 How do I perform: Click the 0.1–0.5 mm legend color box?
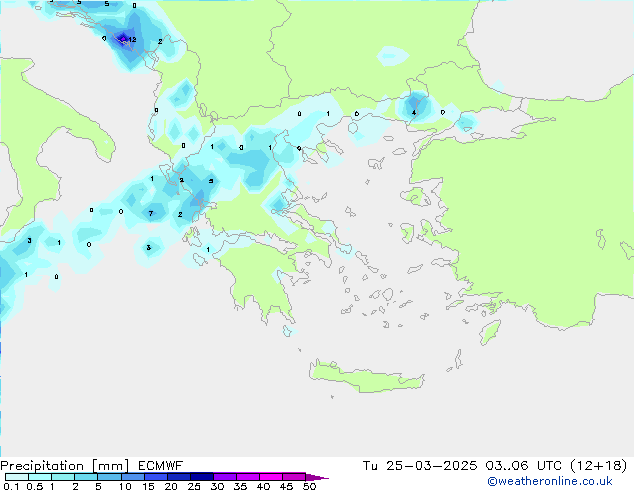17,477
